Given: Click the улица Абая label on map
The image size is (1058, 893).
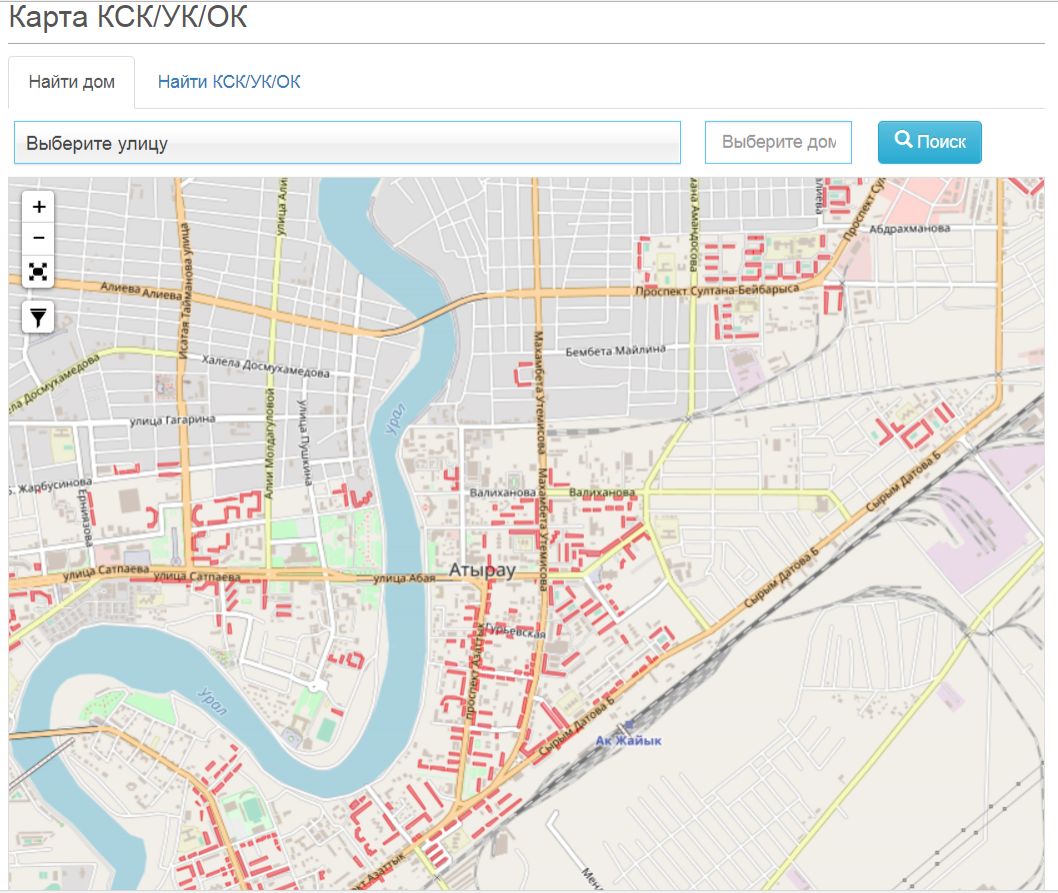Looking at the screenshot, I should pyautogui.click(x=404, y=578).
